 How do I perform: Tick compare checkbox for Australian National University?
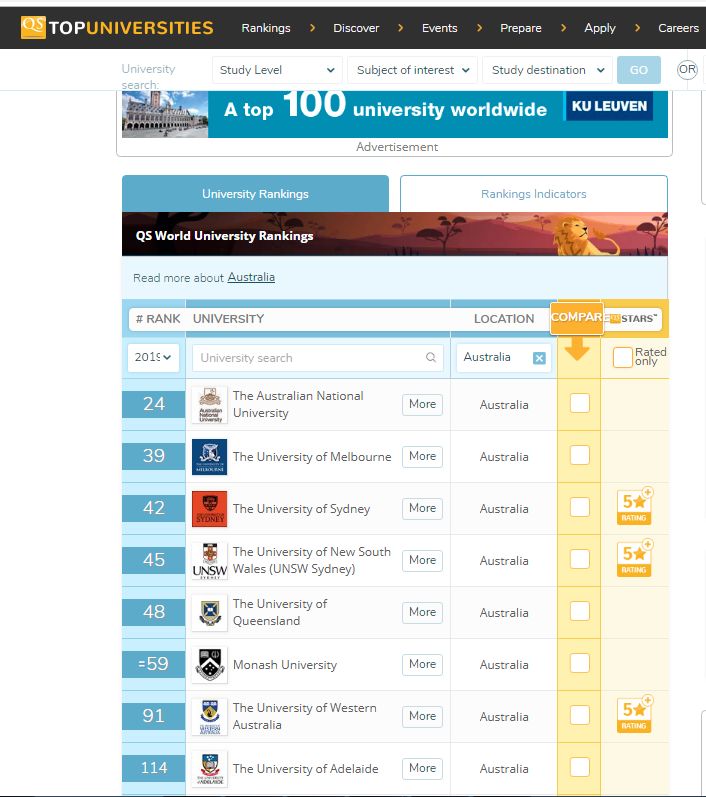click(x=579, y=403)
